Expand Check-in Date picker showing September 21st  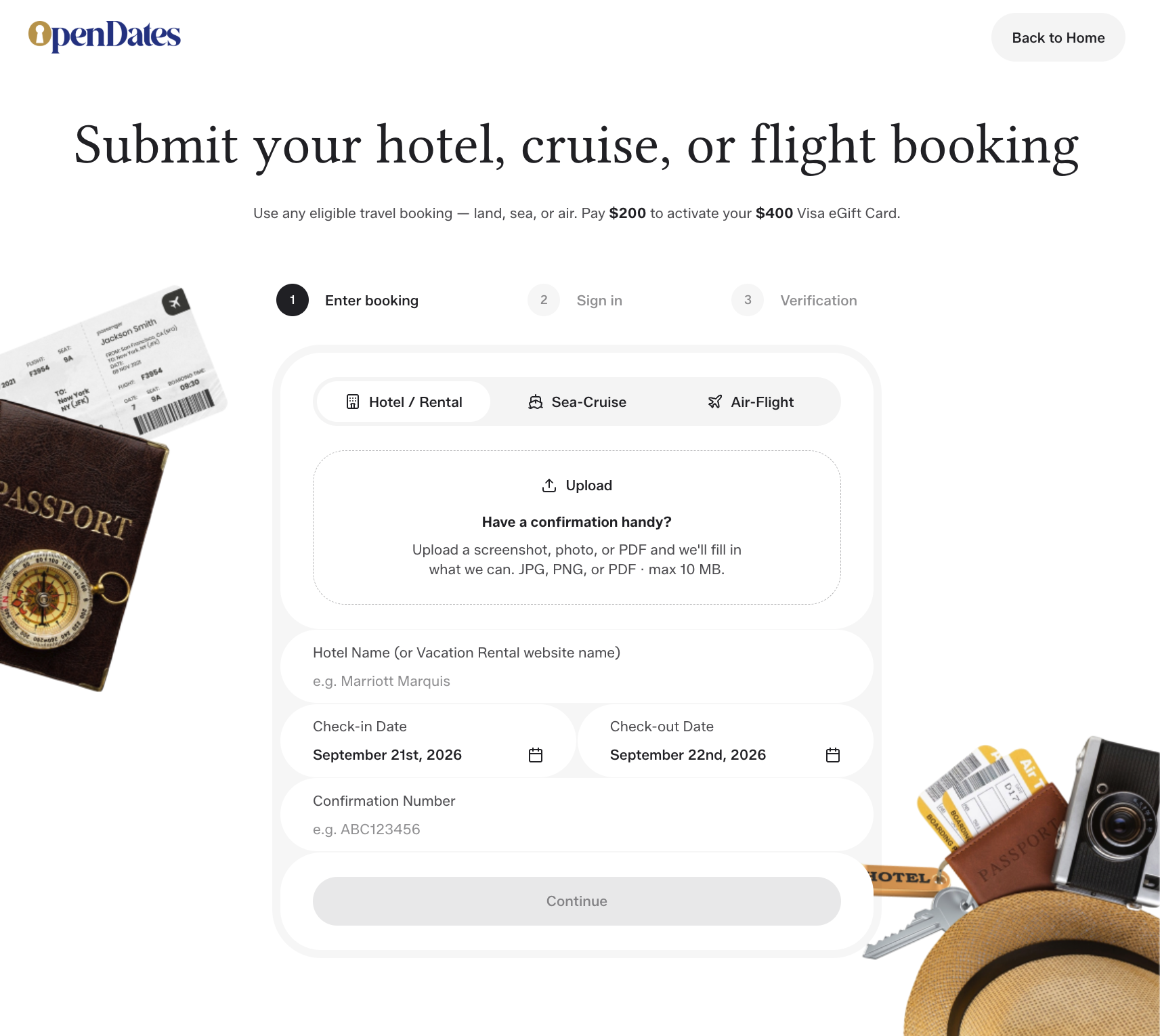point(428,741)
